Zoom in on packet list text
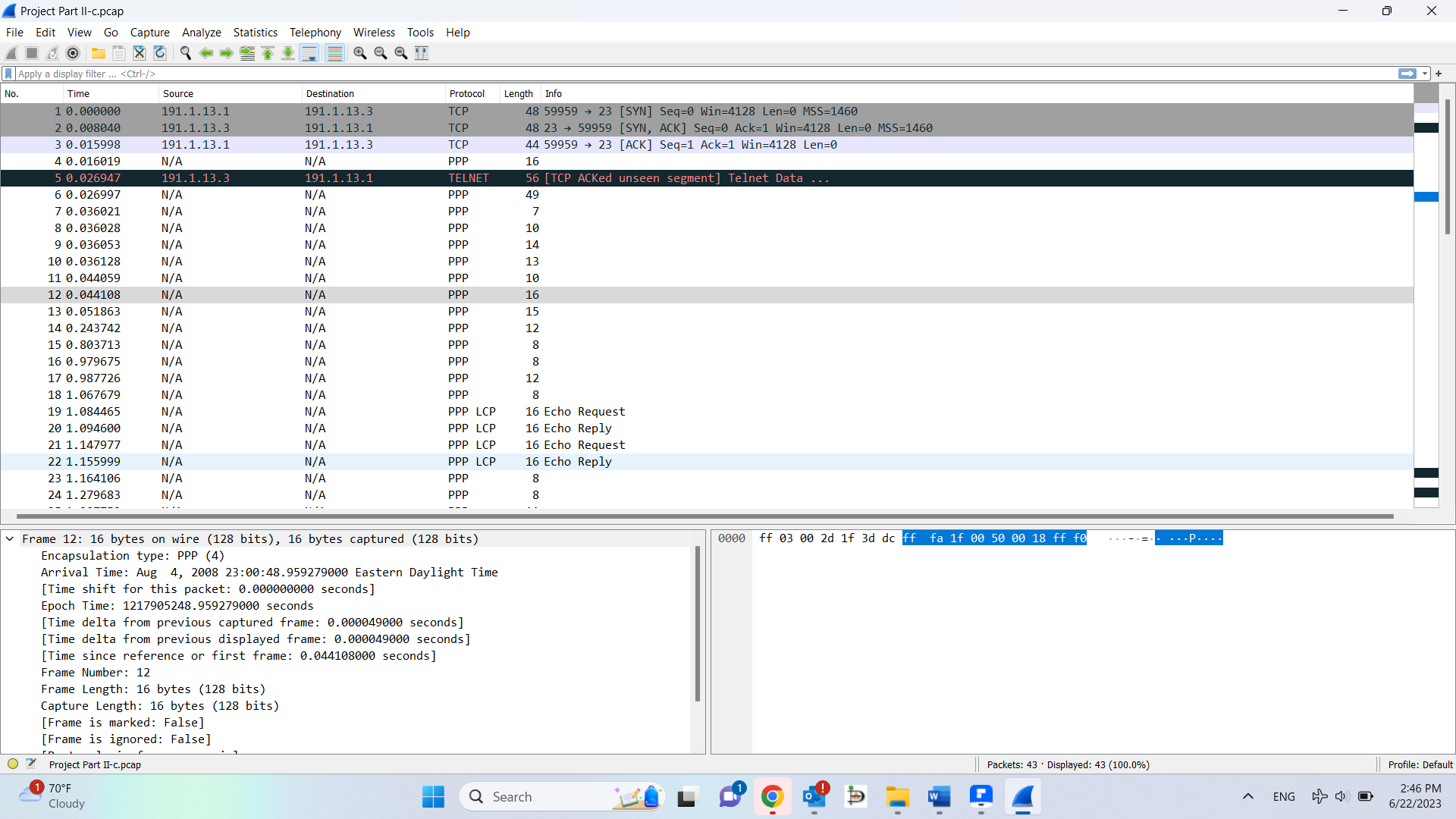The width and height of the screenshot is (1456, 819). 360,53
